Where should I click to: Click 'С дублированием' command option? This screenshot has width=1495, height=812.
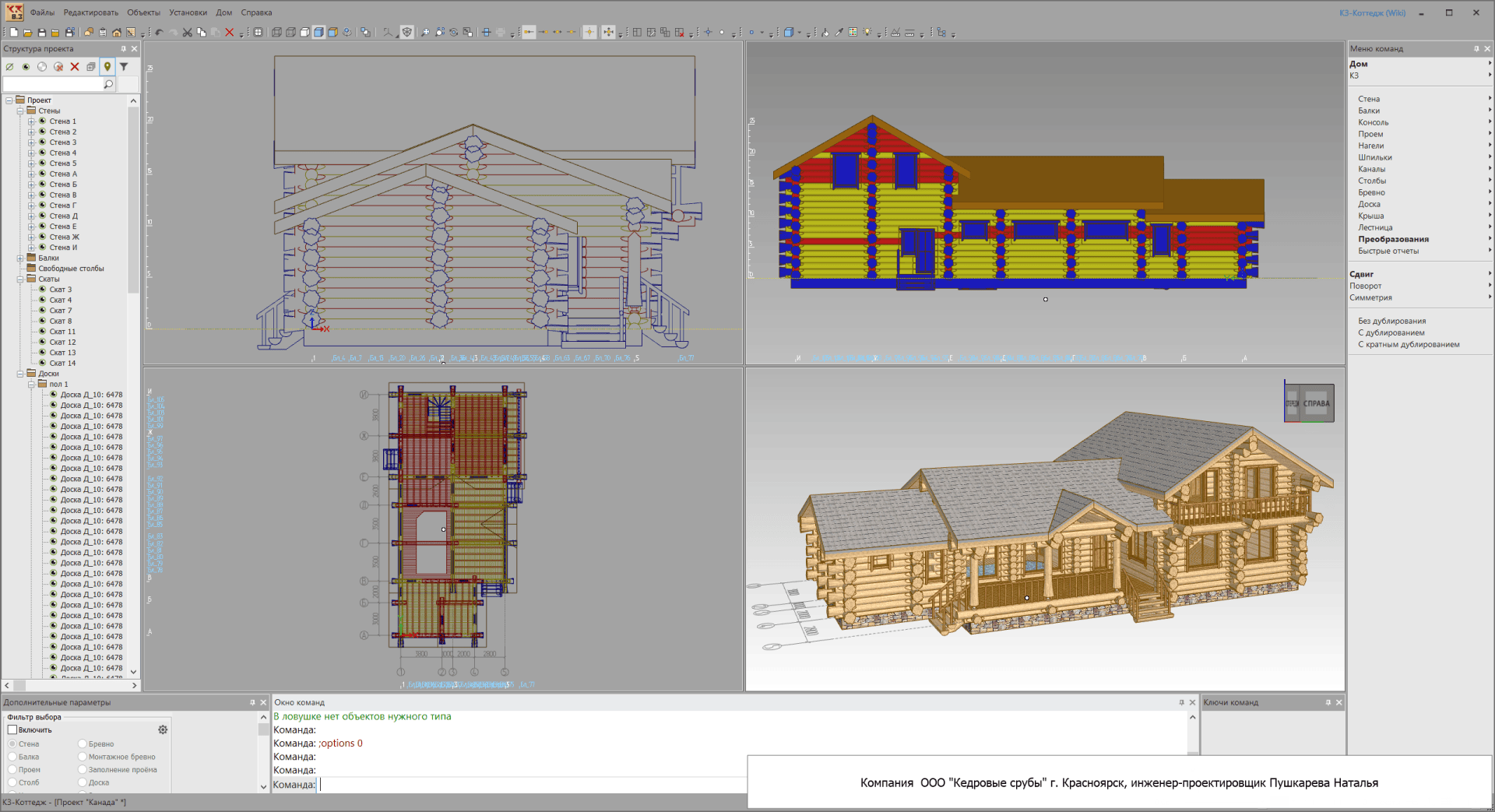(1391, 332)
